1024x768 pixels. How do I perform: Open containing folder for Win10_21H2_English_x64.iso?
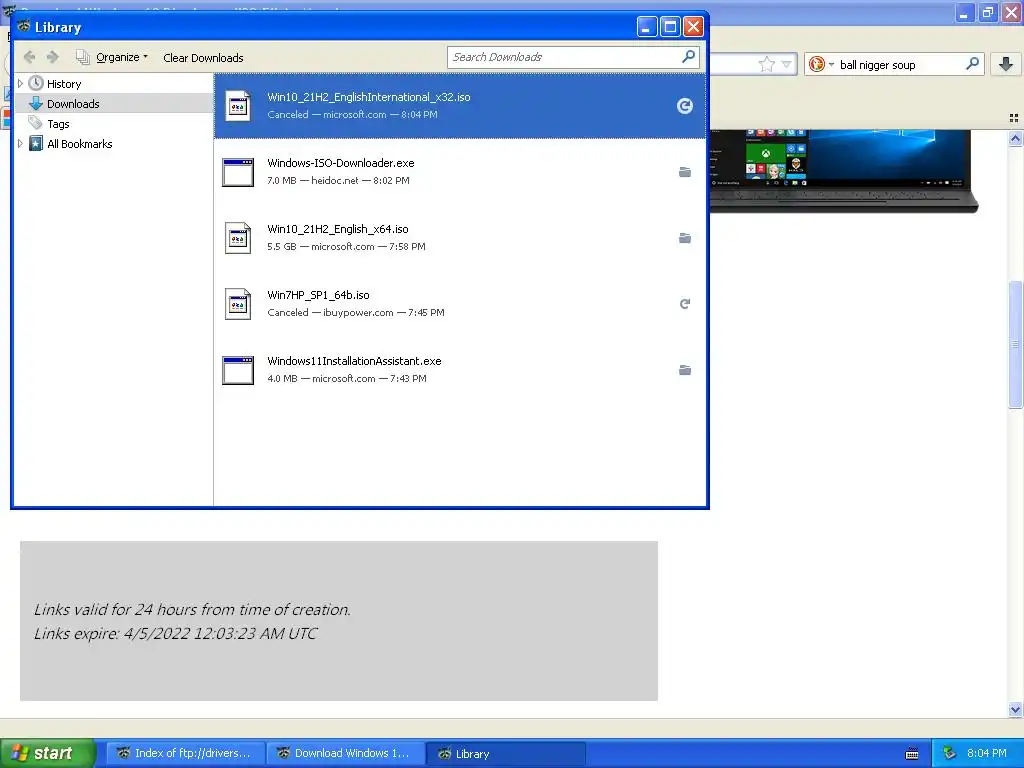pyautogui.click(x=684, y=238)
